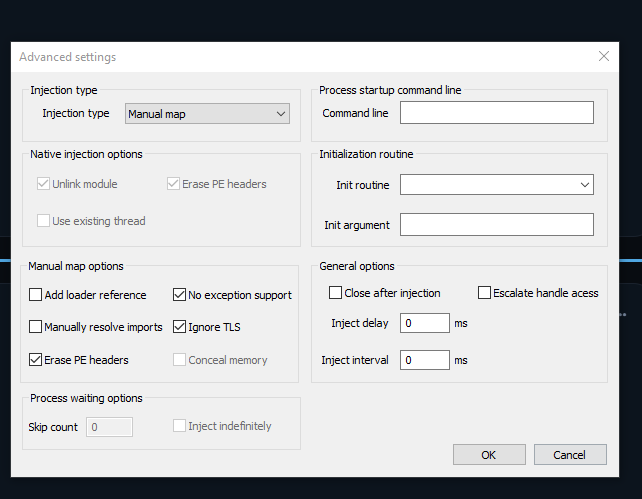
Task: Disable Erase PE headers in Manual map options
Action: click(x=36, y=360)
